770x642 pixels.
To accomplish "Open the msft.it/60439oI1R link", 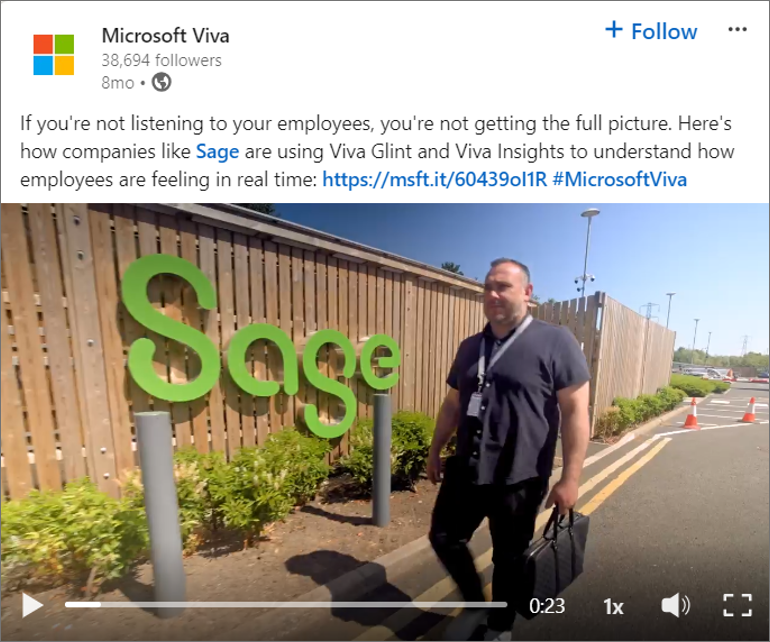I will coord(435,179).
